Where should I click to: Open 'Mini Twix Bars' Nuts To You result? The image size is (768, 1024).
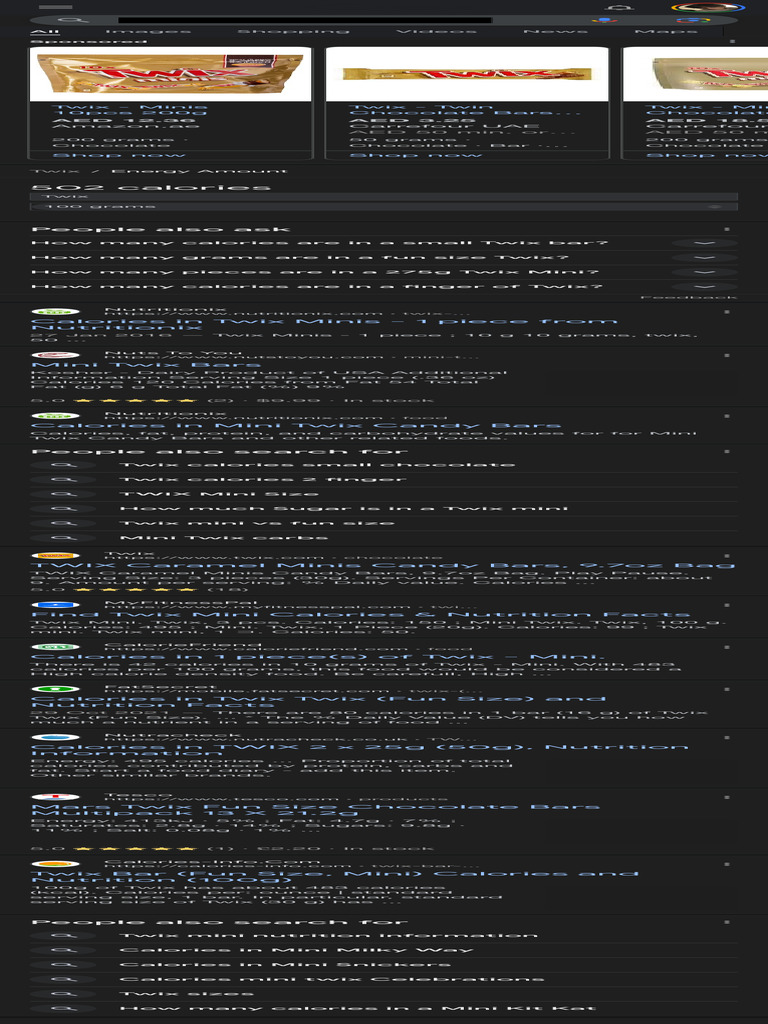(146, 365)
